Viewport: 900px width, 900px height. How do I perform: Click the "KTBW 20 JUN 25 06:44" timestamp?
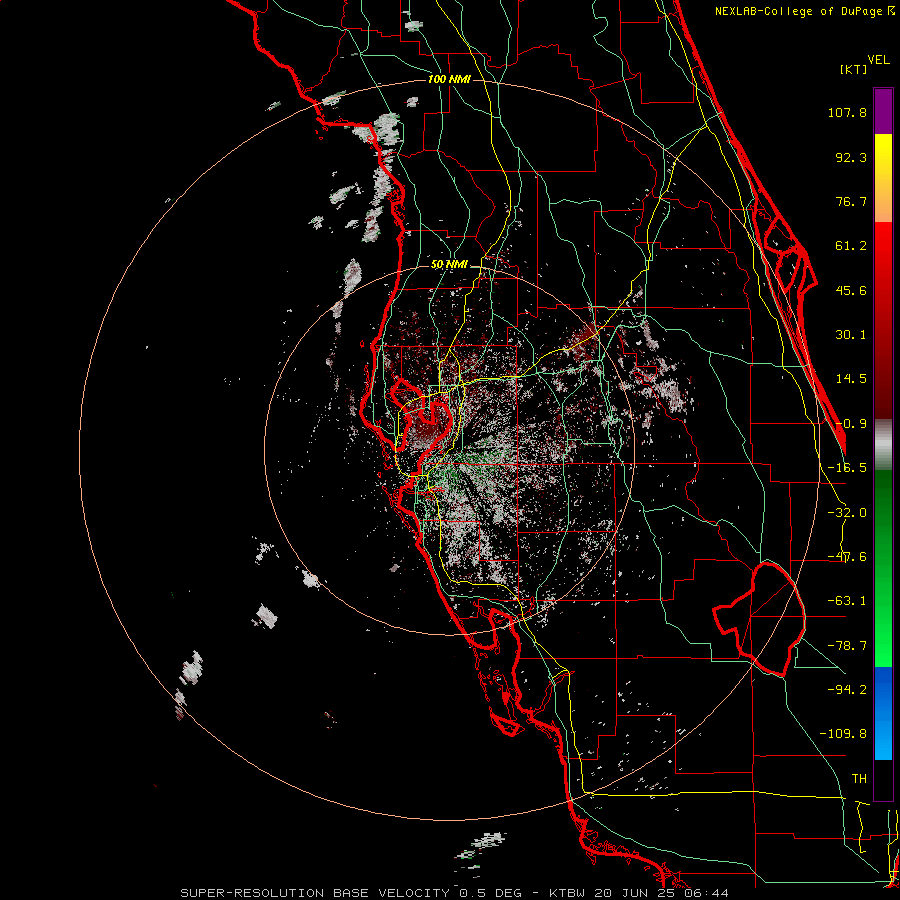[x=639, y=893]
